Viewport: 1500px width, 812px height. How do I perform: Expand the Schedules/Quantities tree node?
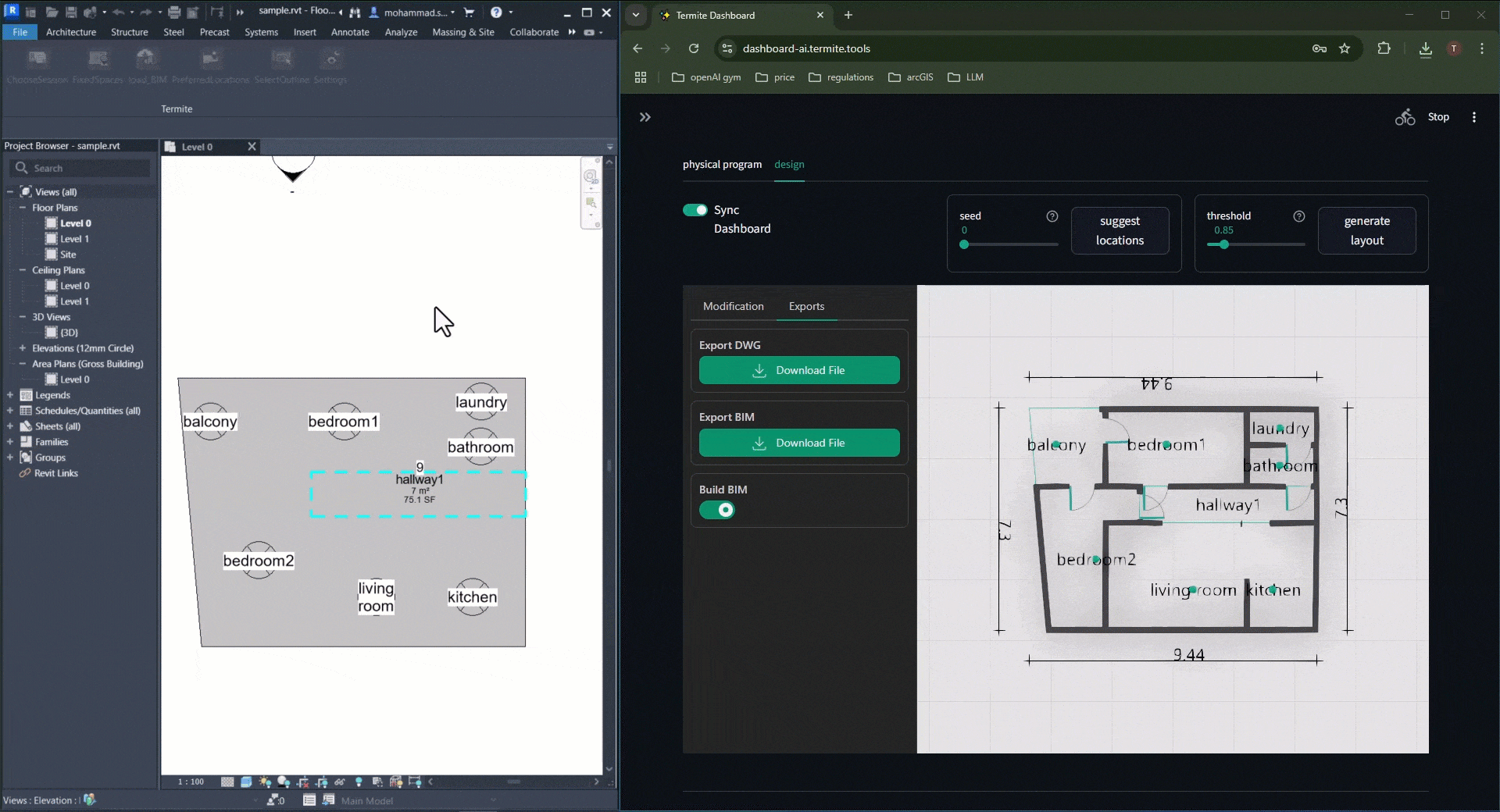(10, 411)
